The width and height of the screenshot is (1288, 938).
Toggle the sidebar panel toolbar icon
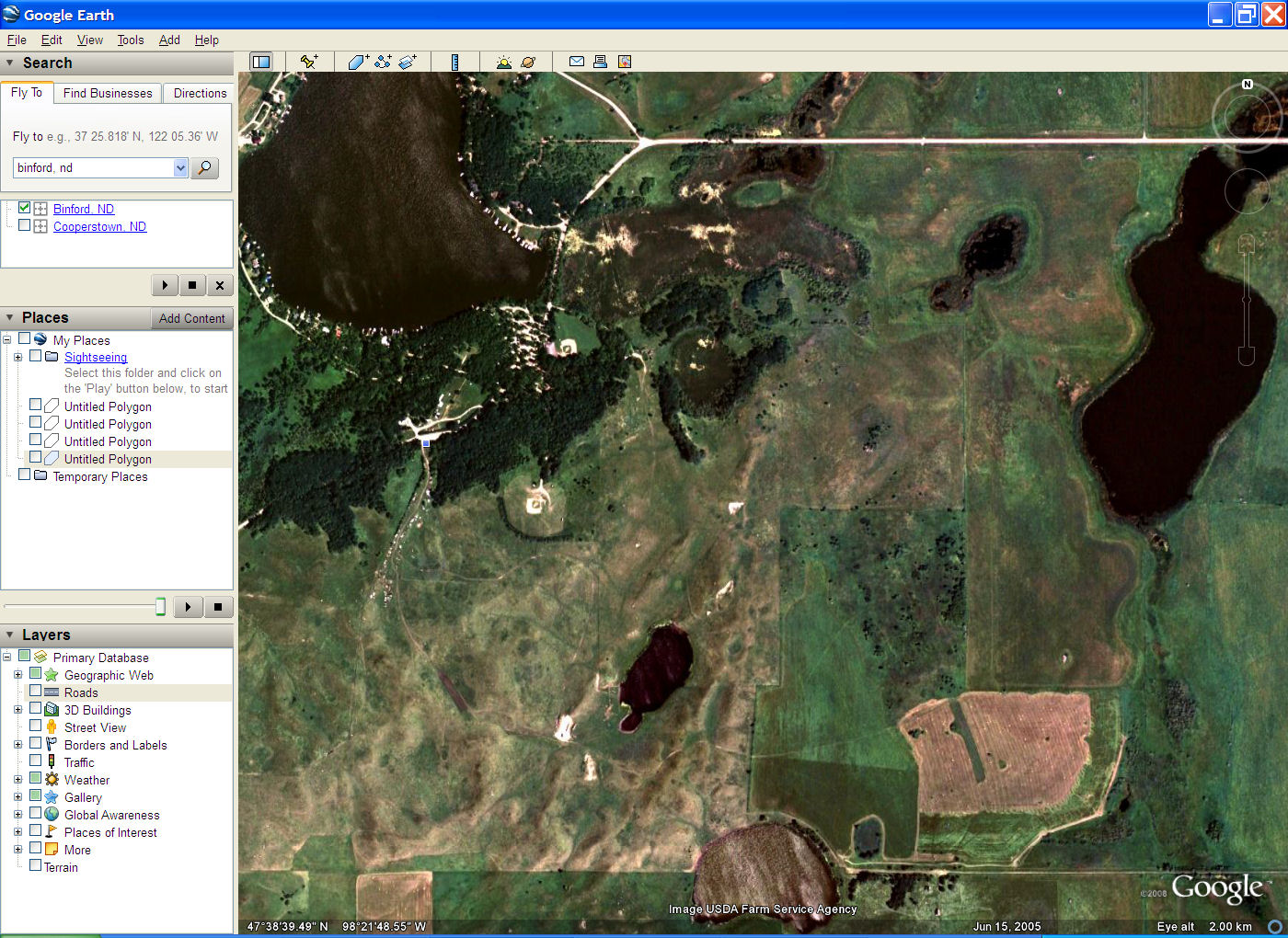(261, 62)
